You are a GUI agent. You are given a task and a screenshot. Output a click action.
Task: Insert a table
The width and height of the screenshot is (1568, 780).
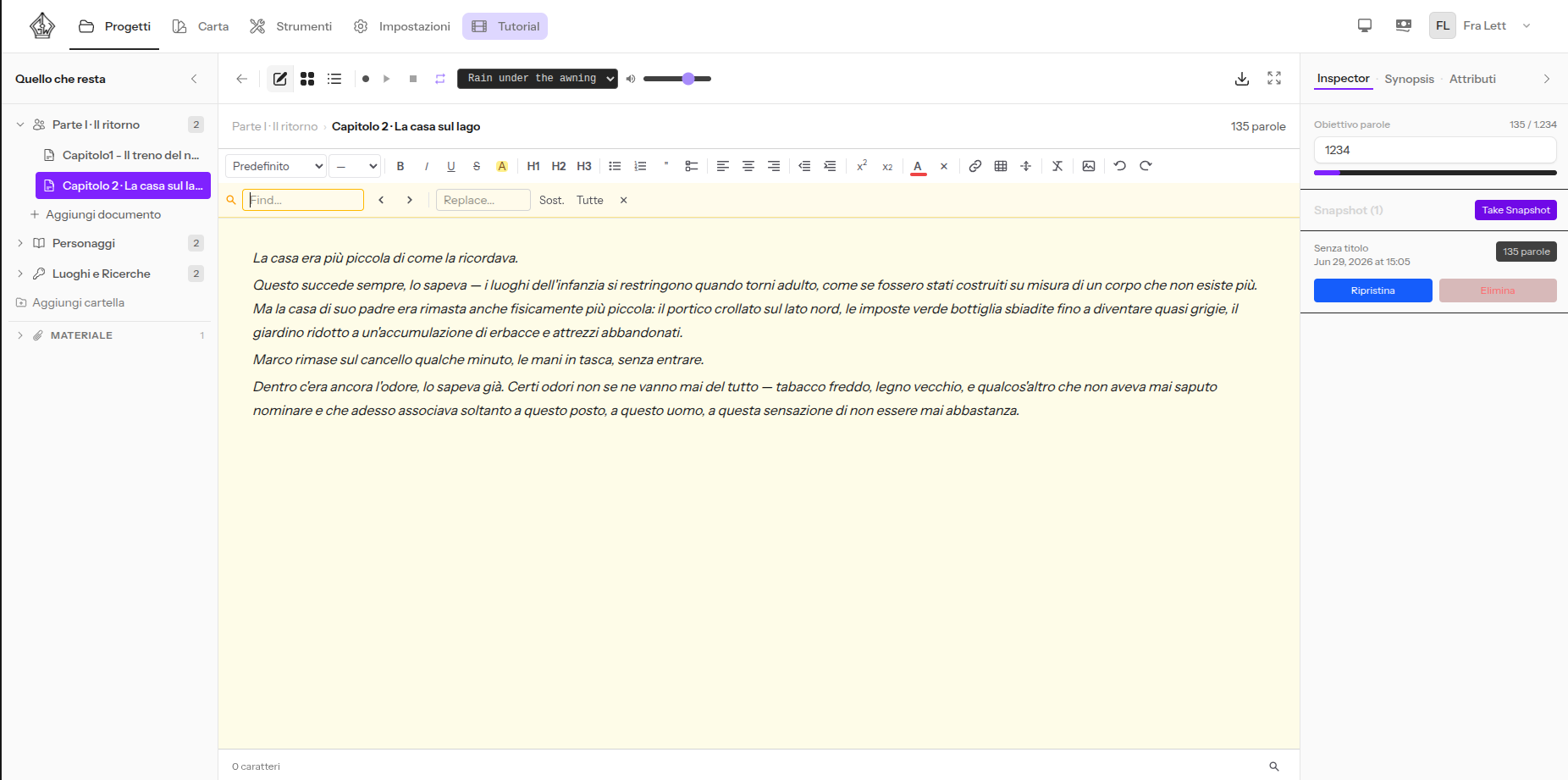tap(1001, 166)
